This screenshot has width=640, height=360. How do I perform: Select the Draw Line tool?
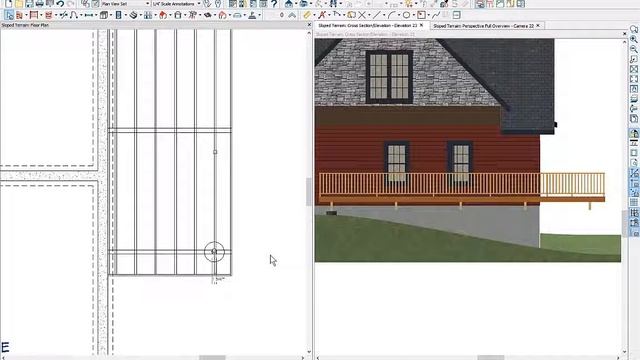point(376,16)
